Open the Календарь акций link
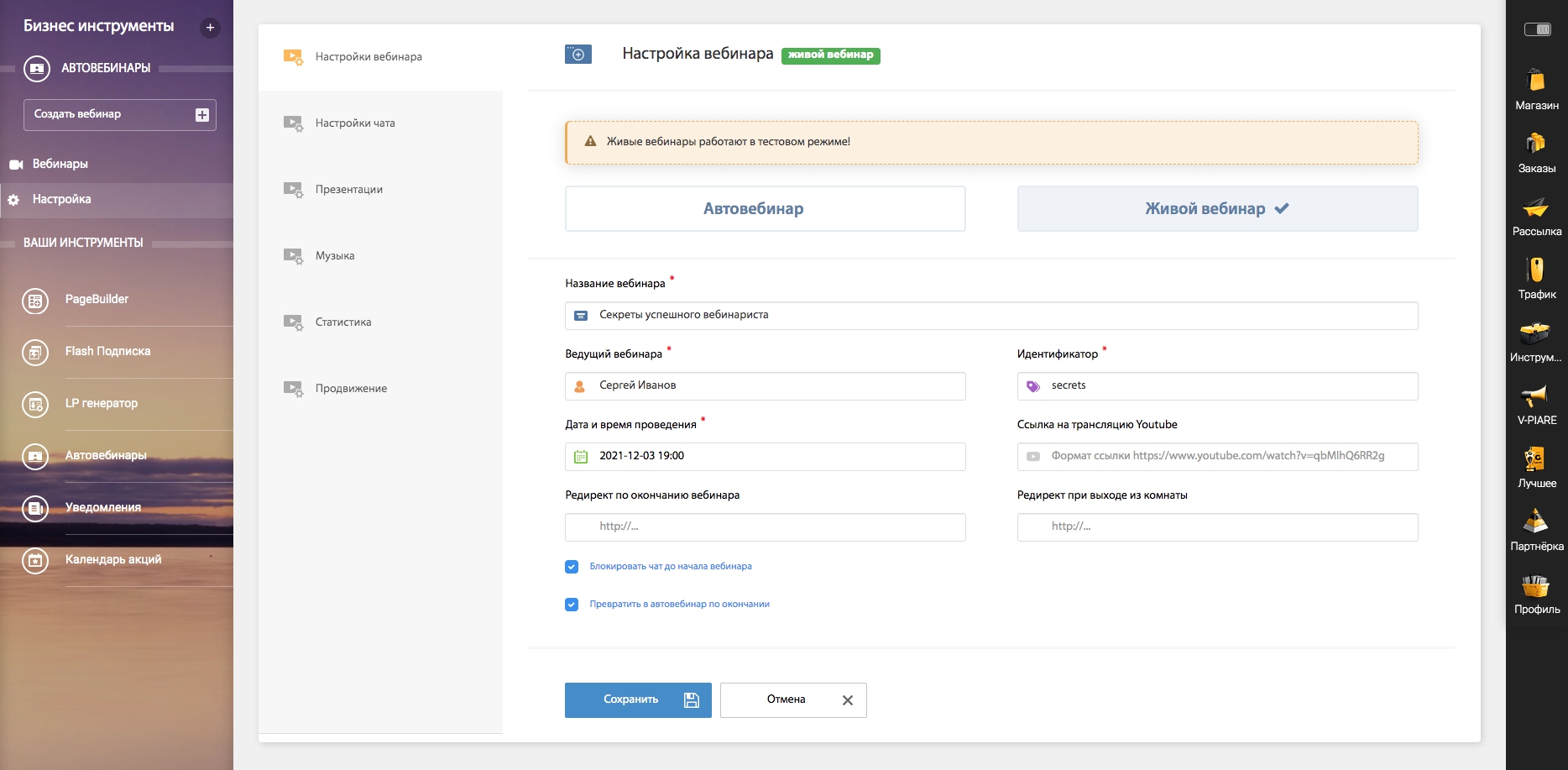The height and width of the screenshot is (770, 1568). tap(113, 560)
